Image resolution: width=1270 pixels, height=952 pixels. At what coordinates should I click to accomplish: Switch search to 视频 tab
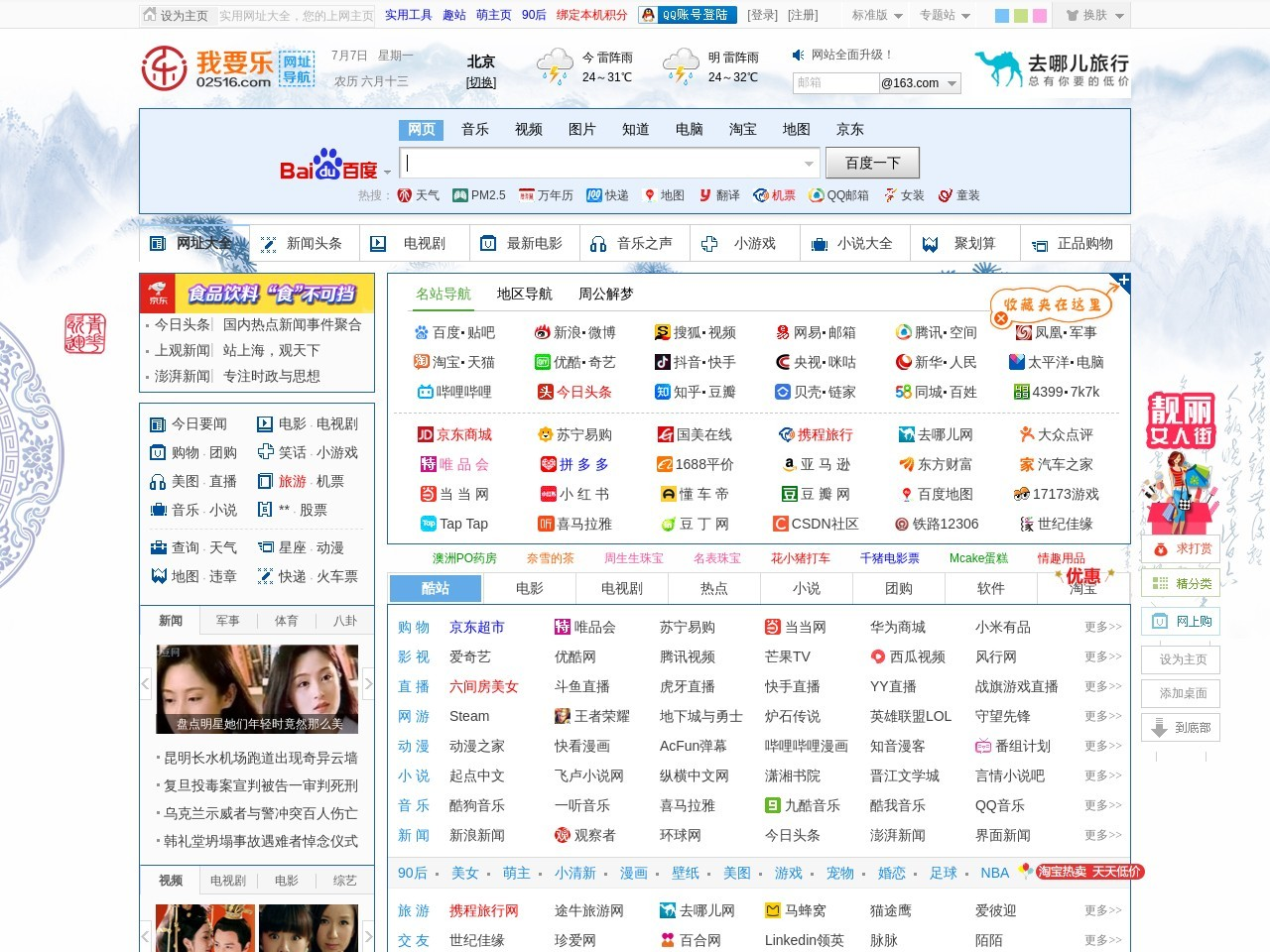(529, 129)
